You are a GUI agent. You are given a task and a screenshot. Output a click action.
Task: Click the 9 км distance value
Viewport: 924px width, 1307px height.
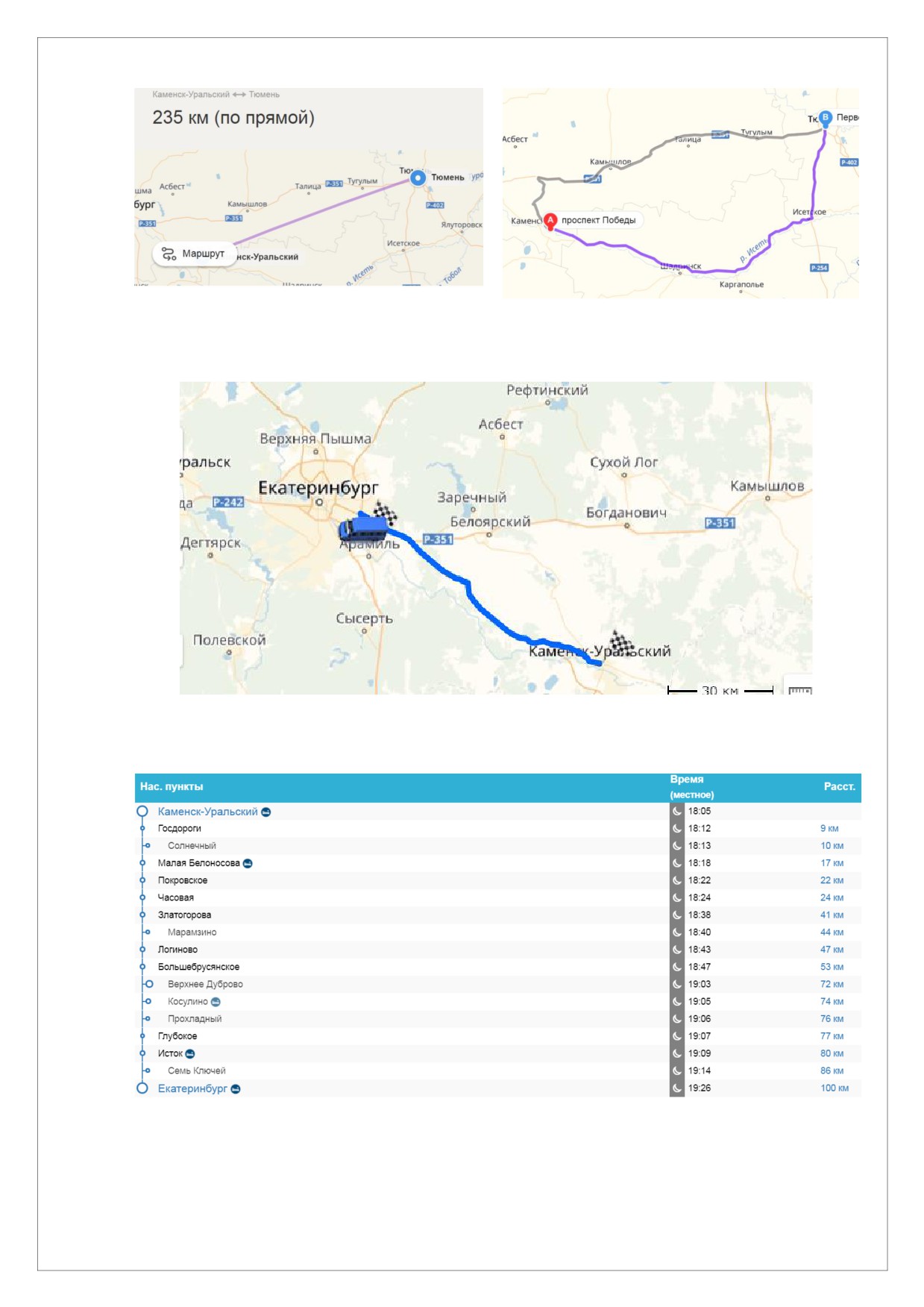[x=829, y=828]
